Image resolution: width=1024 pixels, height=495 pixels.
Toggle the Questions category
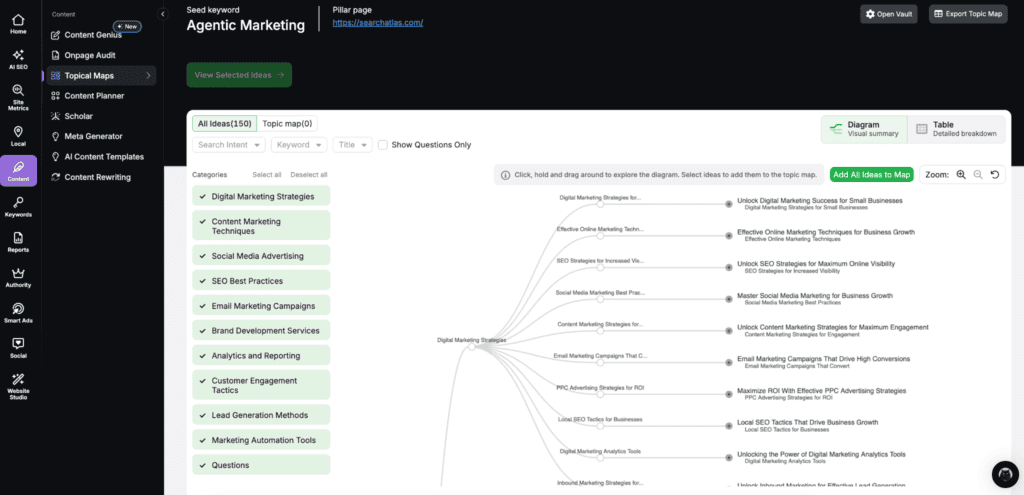click(261, 465)
